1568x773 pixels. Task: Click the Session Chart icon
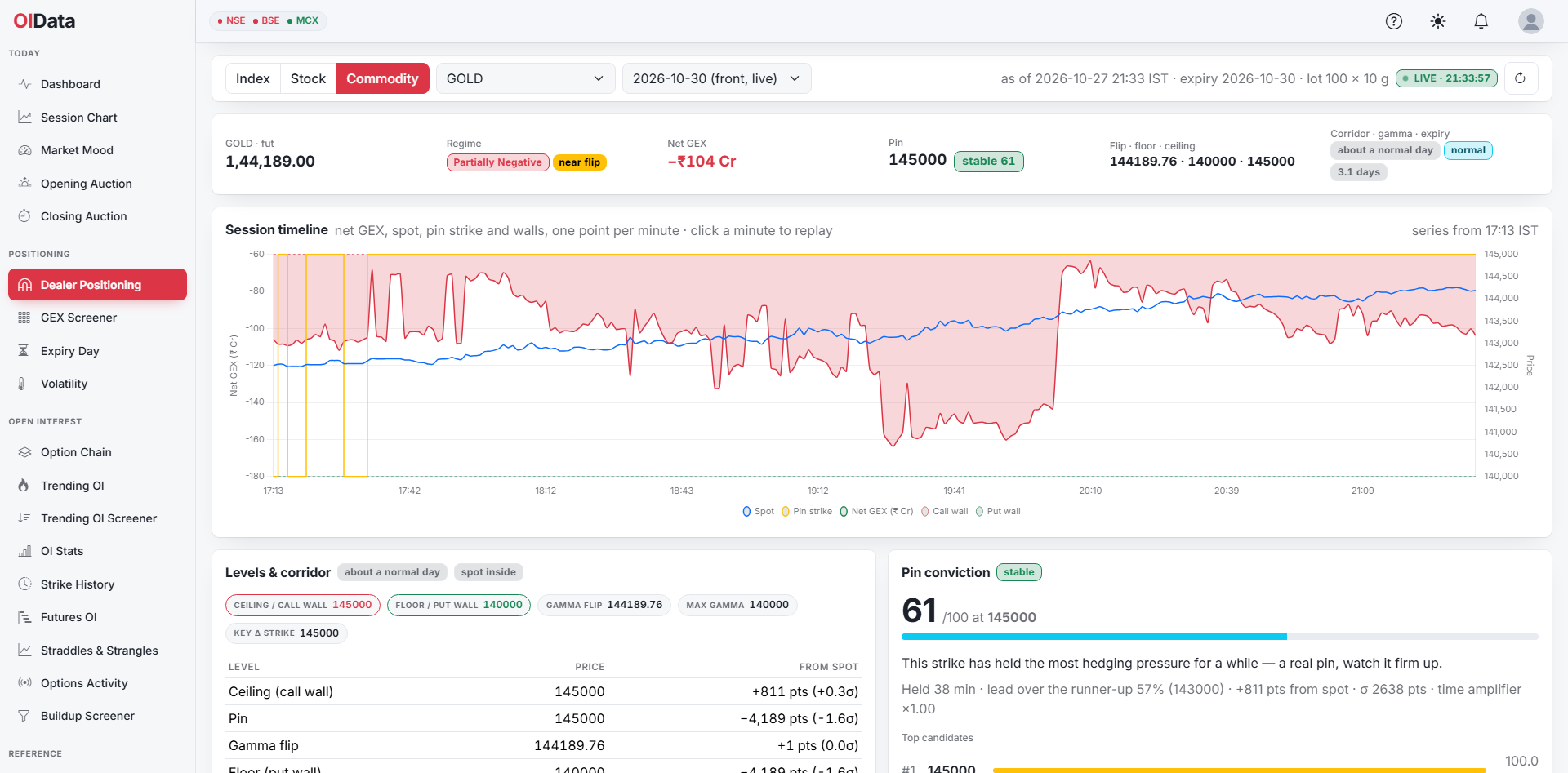(x=24, y=118)
